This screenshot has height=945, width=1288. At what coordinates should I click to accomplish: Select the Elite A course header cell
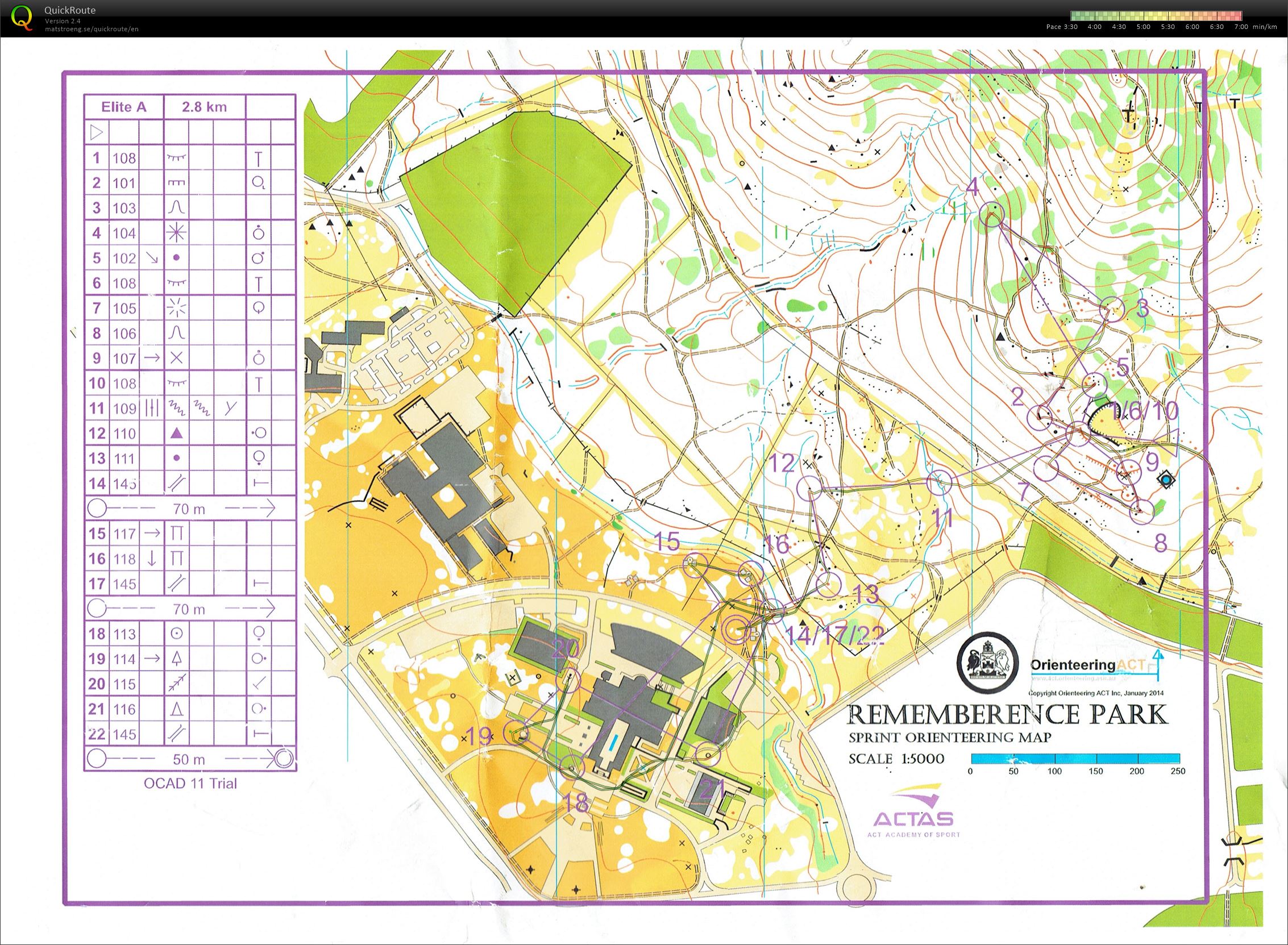[123, 107]
